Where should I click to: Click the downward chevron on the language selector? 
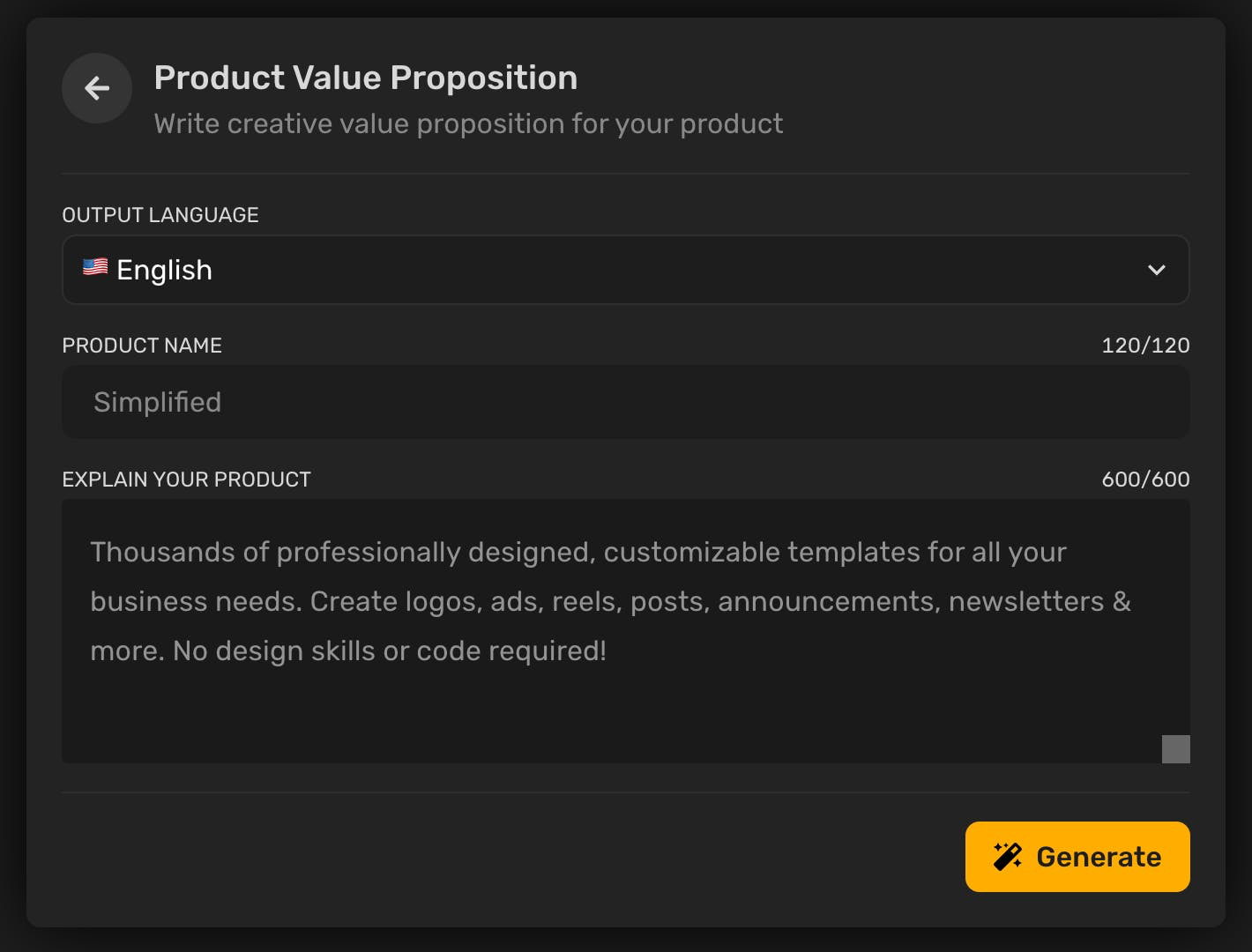[x=1156, y=270]
